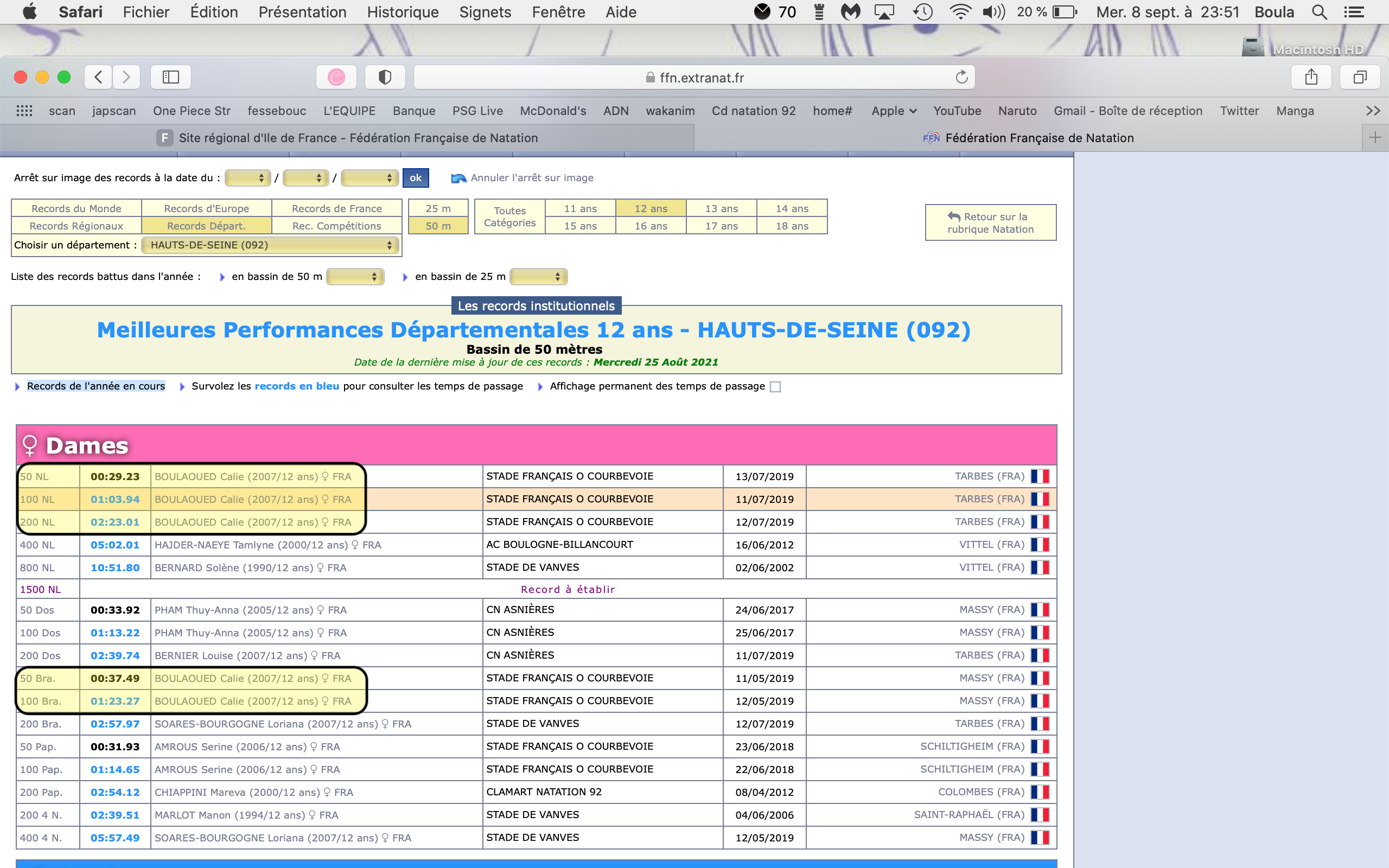Open the volume control in menu bar

point(993,12)
